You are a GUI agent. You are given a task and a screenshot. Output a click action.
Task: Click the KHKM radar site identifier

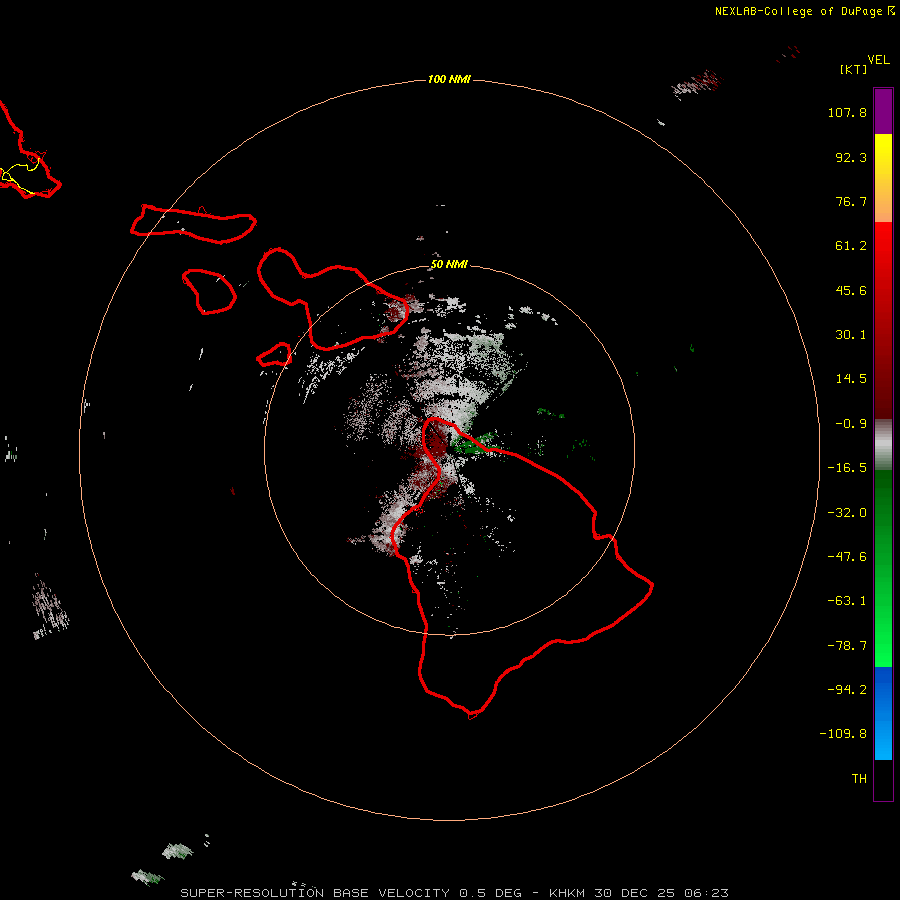pyautogui.click(x=568, y=893)
